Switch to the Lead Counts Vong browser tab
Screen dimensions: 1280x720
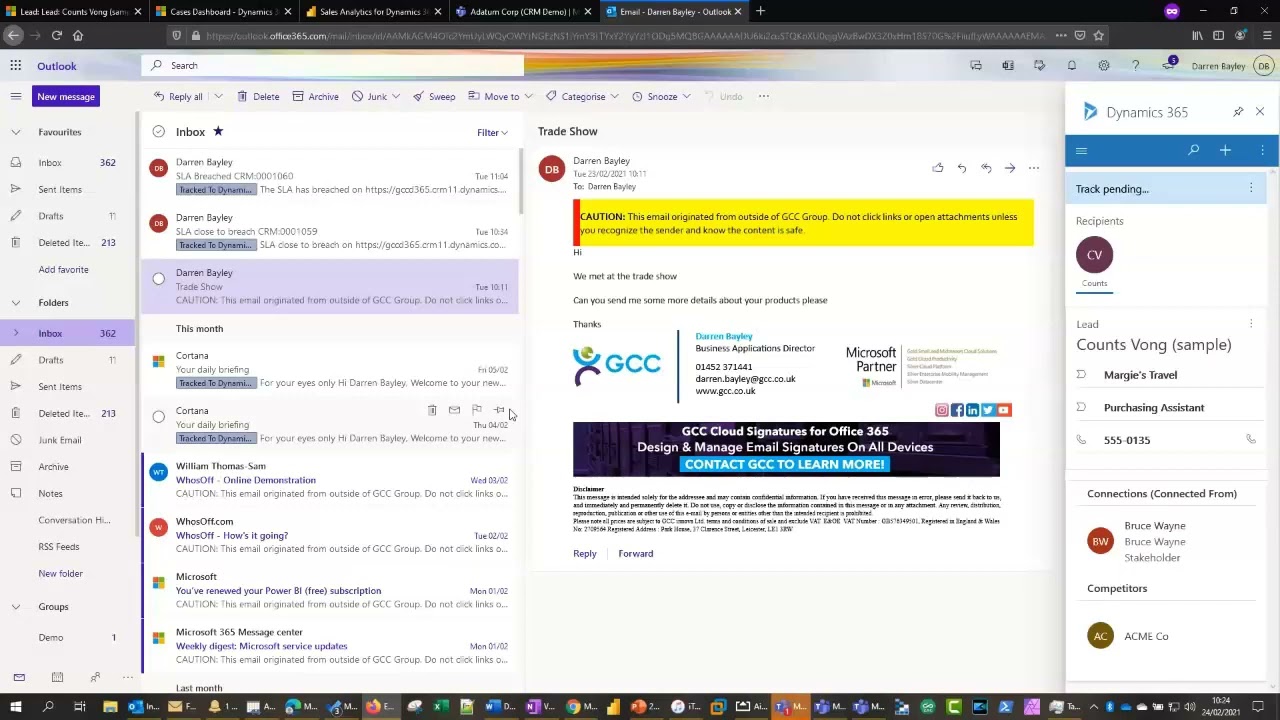(x=73, y=12)
